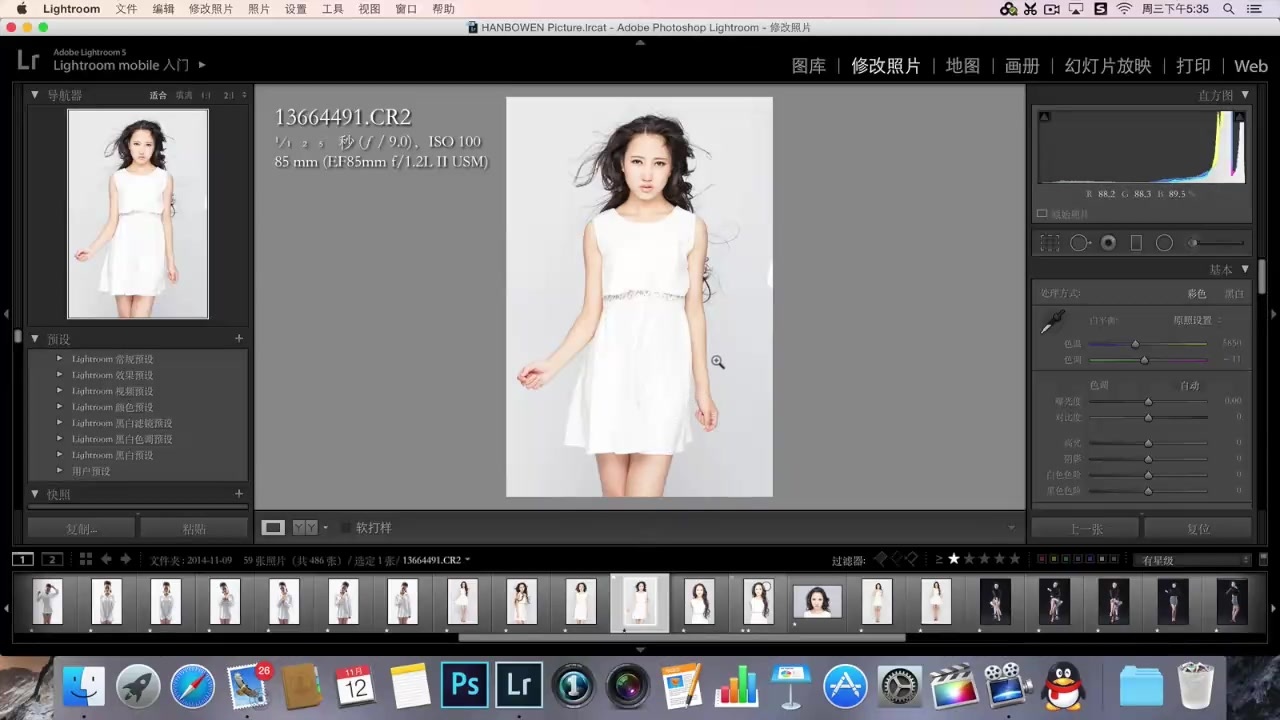1280x720 pixels.
Task: Click the 复位 reset button
Action: tap(1198, 529)
